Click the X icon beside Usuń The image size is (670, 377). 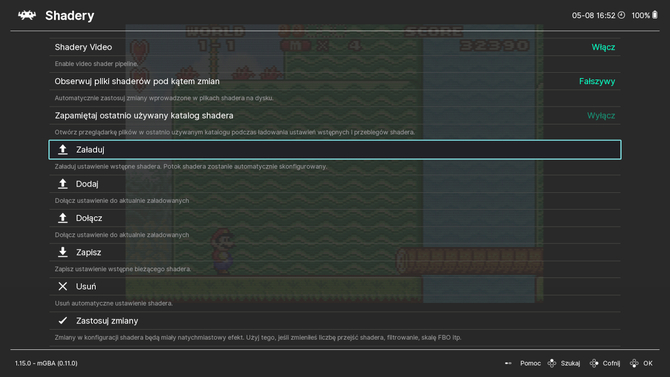coord(63,286)
